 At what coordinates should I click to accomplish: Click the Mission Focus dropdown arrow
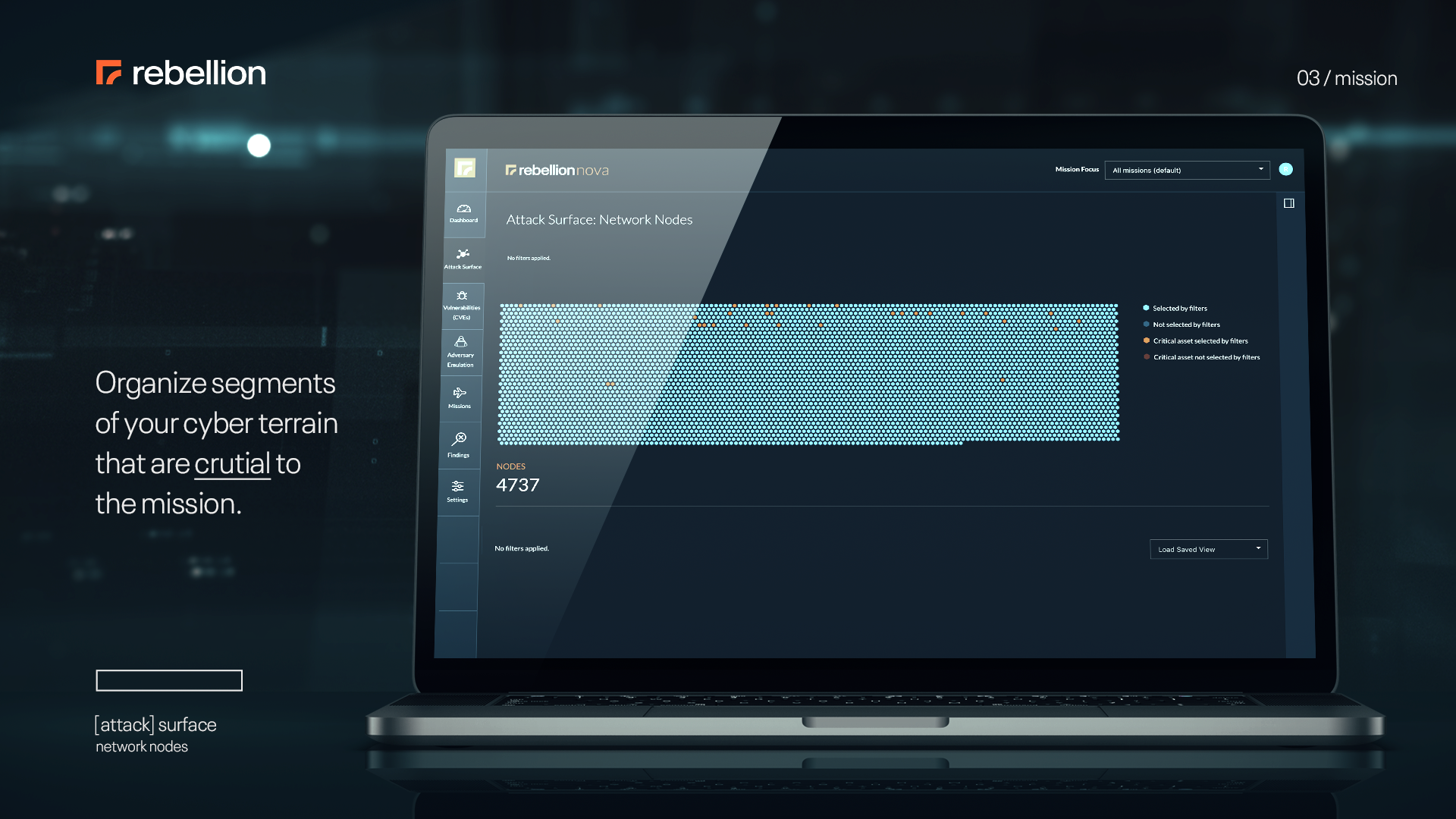pos(1260,169)
